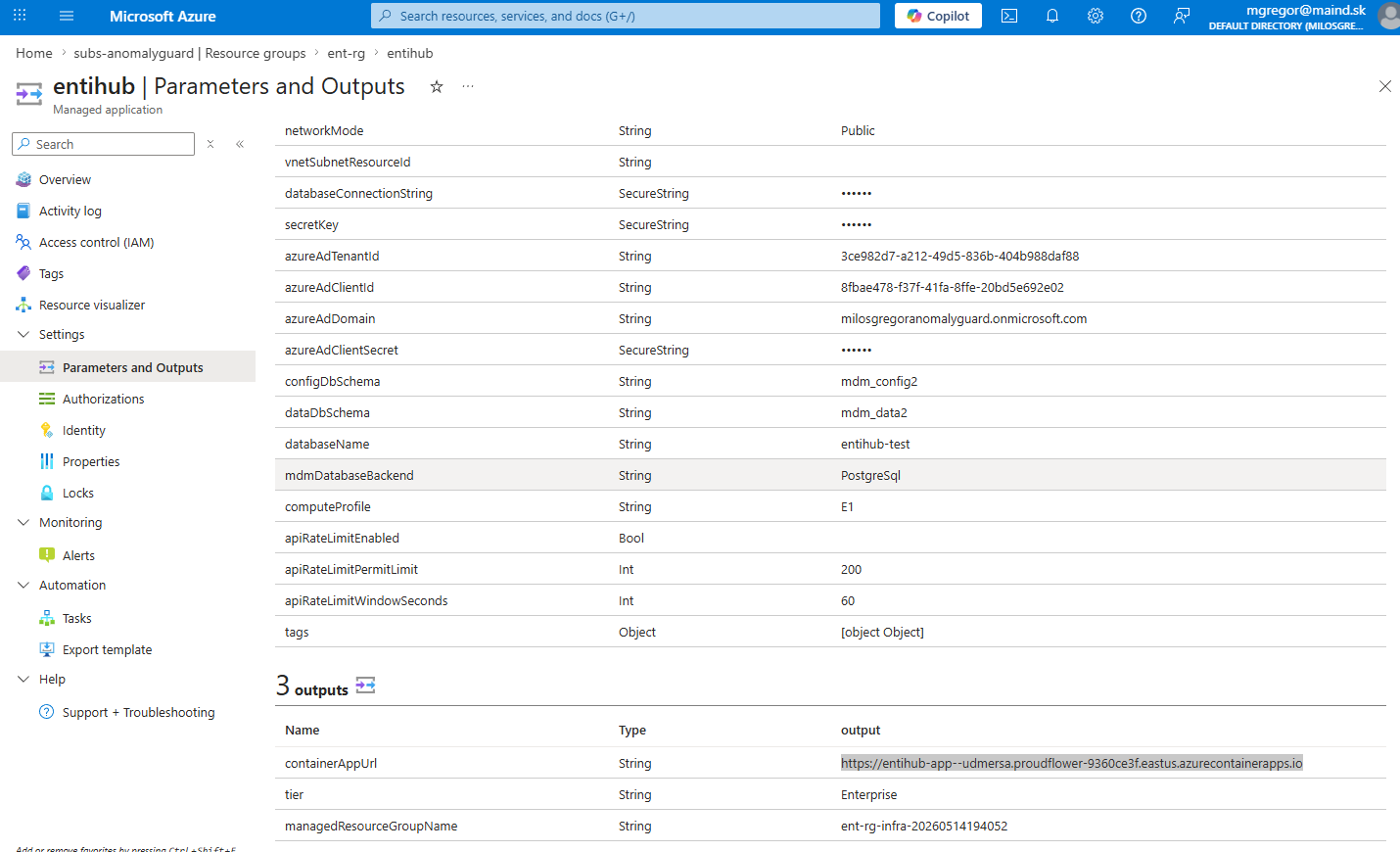Click the Name column header in outputs
Viewport: 1400px width, 852px height.
point(303,730)
